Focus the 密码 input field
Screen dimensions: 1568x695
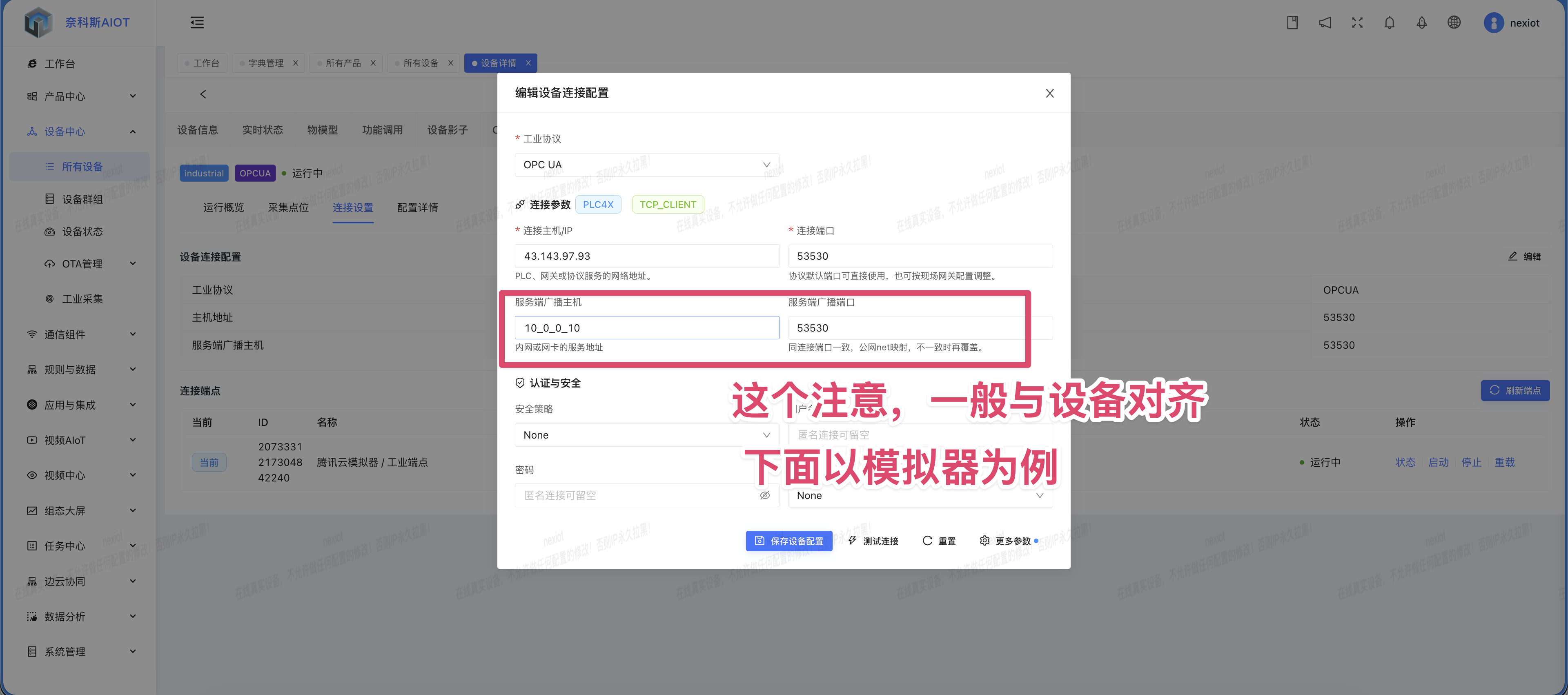tap(646, 495)
